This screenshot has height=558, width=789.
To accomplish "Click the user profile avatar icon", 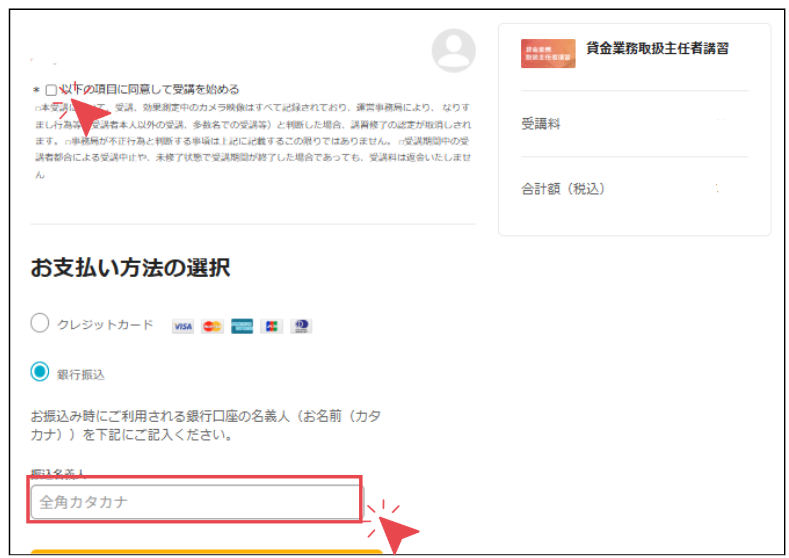I will pos(453,51).
